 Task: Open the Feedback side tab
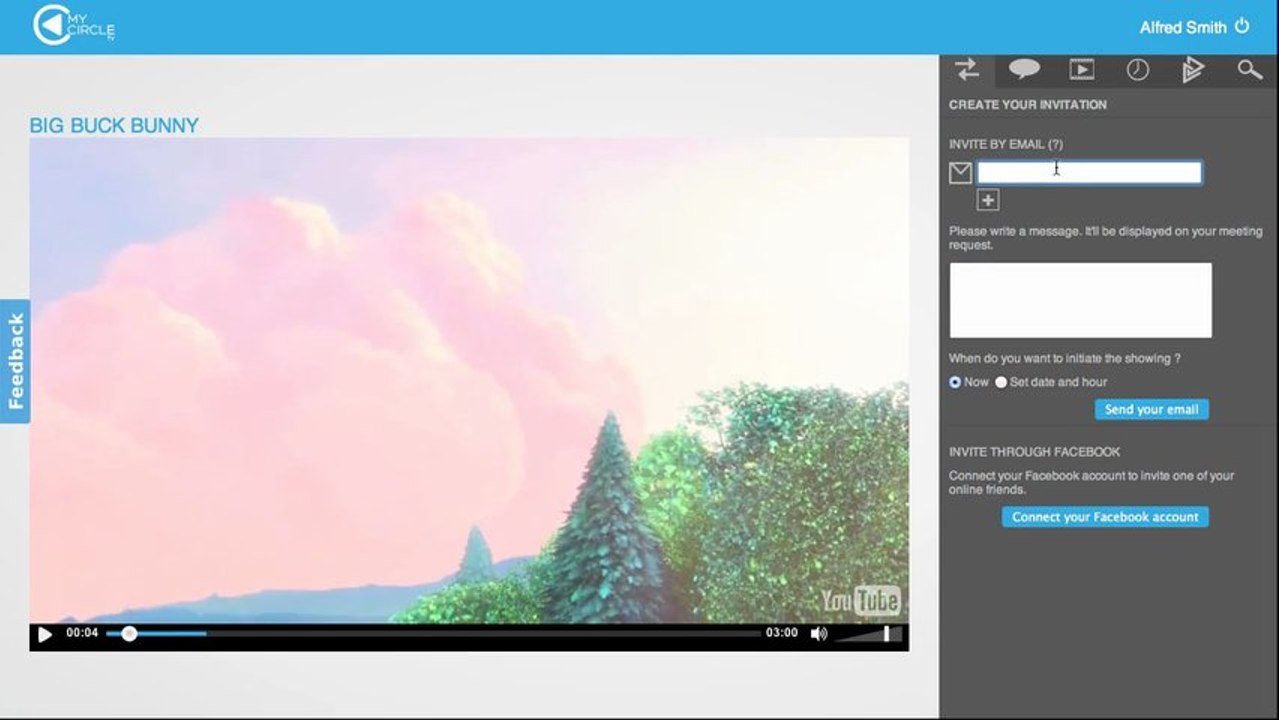[15, 361]
